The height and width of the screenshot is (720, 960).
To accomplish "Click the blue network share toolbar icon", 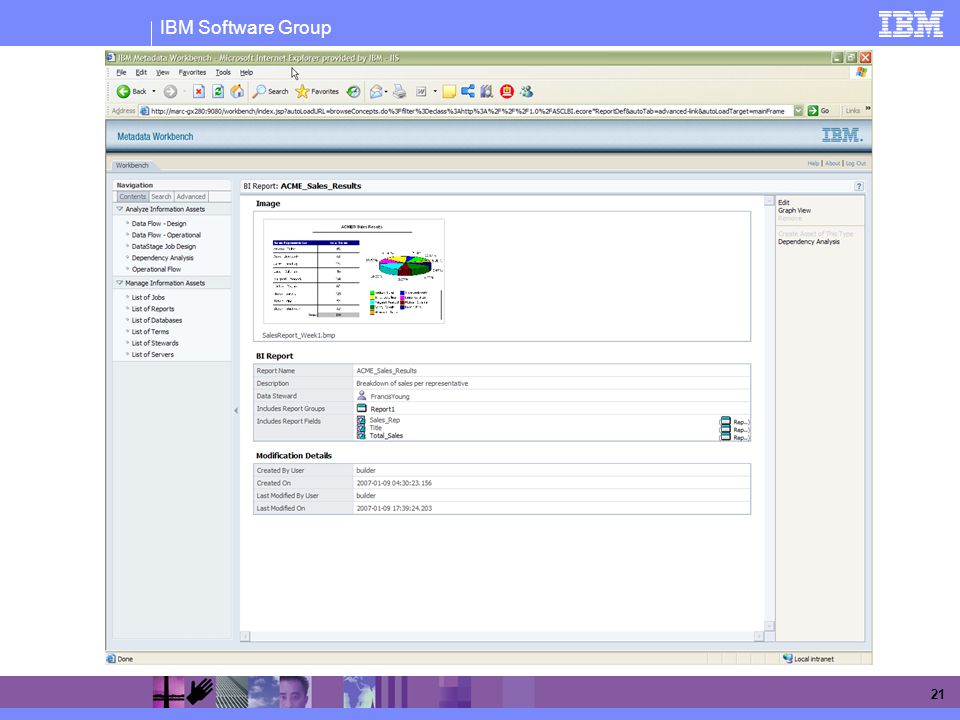I will pyautogui.click(x=468, y=91).
